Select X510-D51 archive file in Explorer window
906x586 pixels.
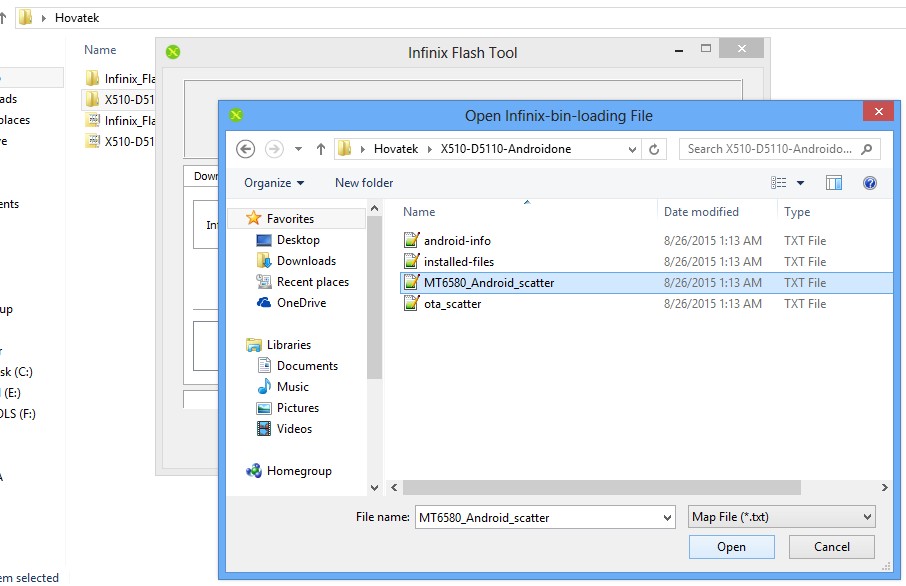coord(120,141)
